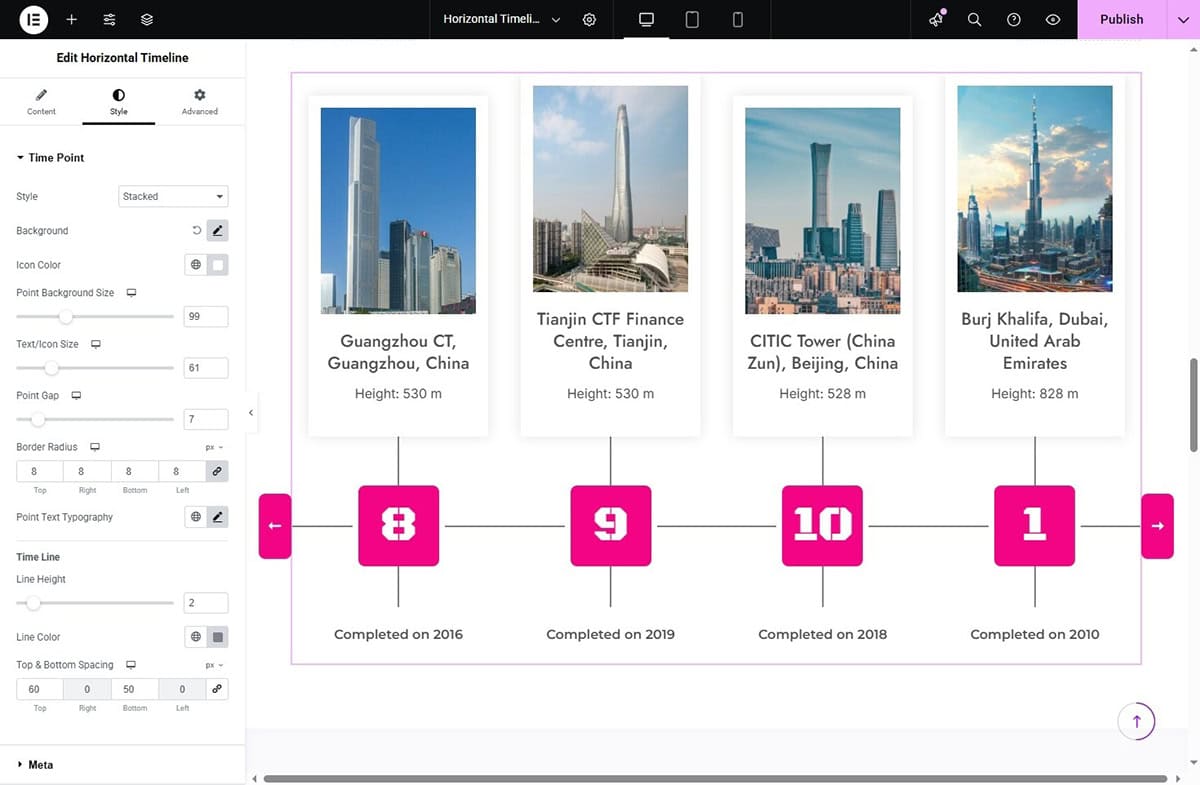This screenshot has height=785, width=1200.
Task: Open the Style tab
Action: tap(119, 101)
